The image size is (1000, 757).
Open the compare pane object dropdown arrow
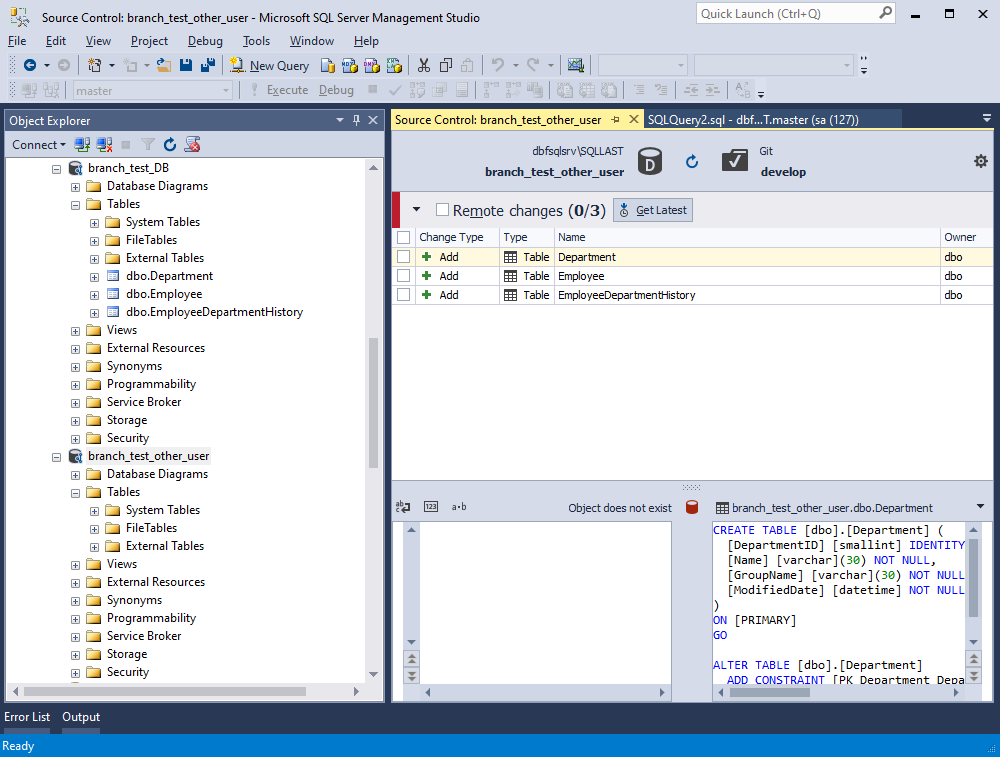click(x=980, y=506)
